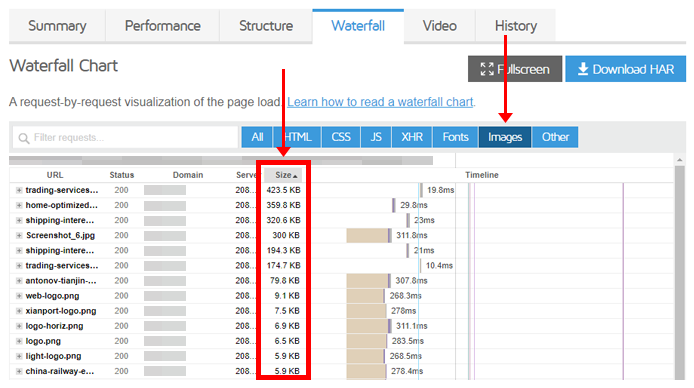Expand the antonov-tianjin request row
The image size is (694, 388).
click(x=19, y=280)
